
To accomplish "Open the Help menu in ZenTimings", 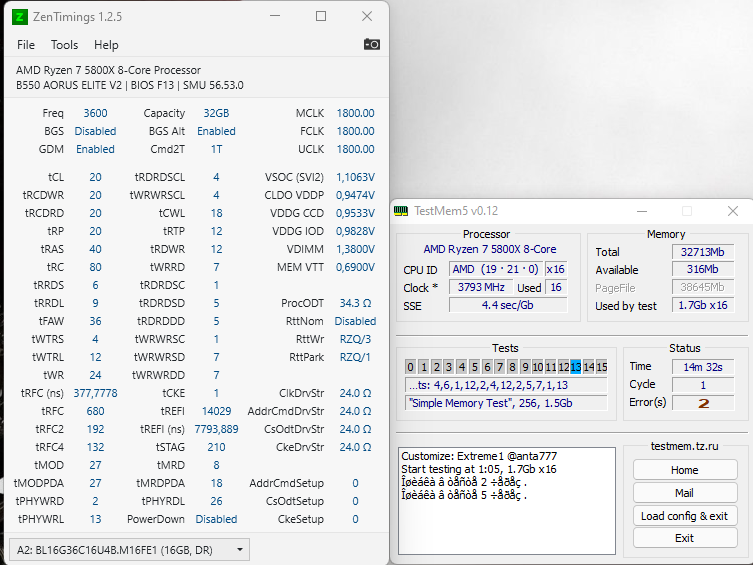I will click(106, 45).
